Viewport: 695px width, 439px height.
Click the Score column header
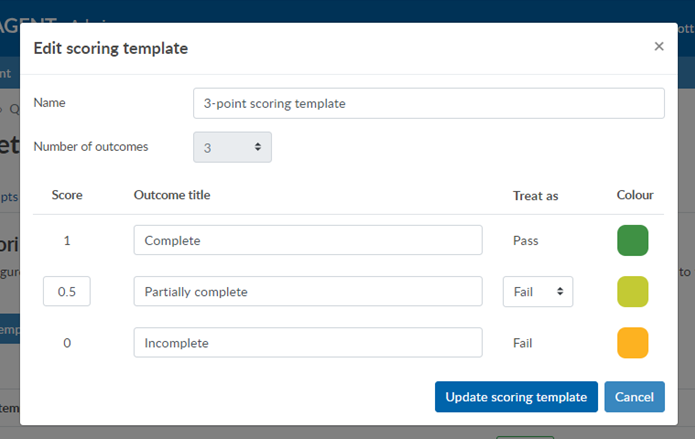(x=67, y=195)
